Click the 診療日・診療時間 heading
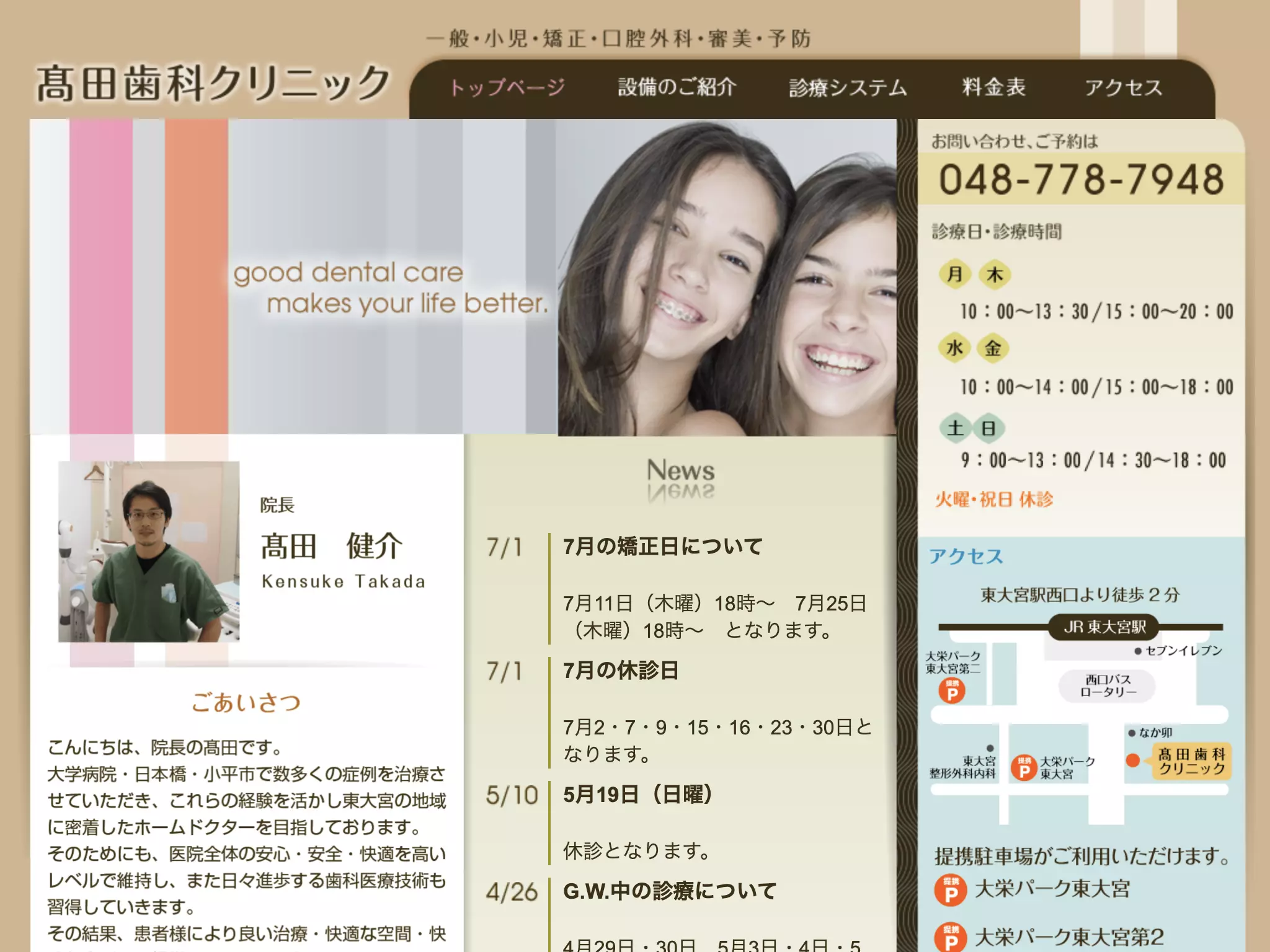Screen dimensions: 1270x952 (x=996, y=232)
